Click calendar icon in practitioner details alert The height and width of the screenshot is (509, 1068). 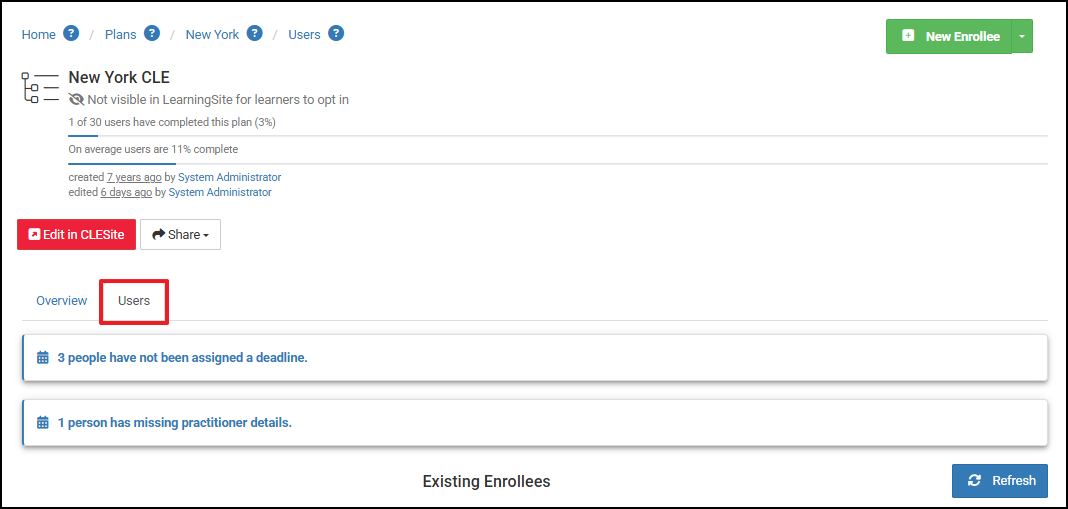pos(43,422)
